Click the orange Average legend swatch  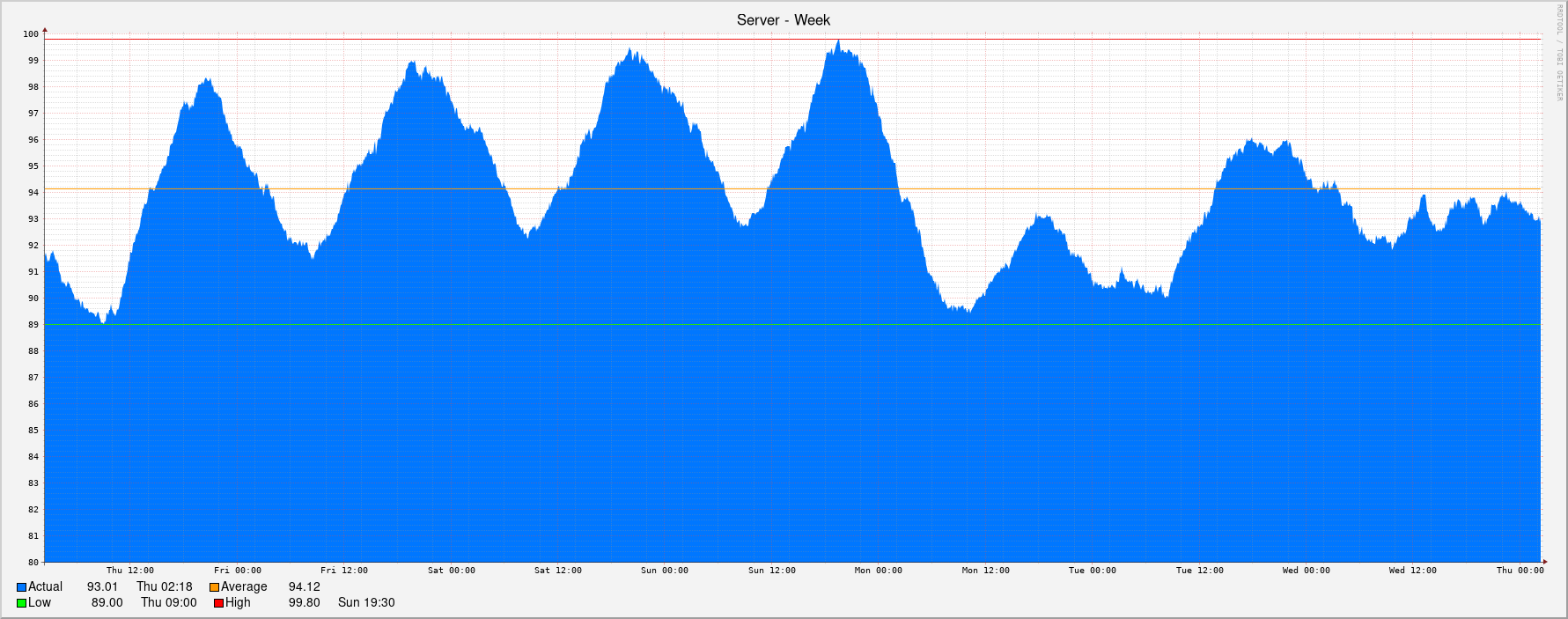point(214,587)
